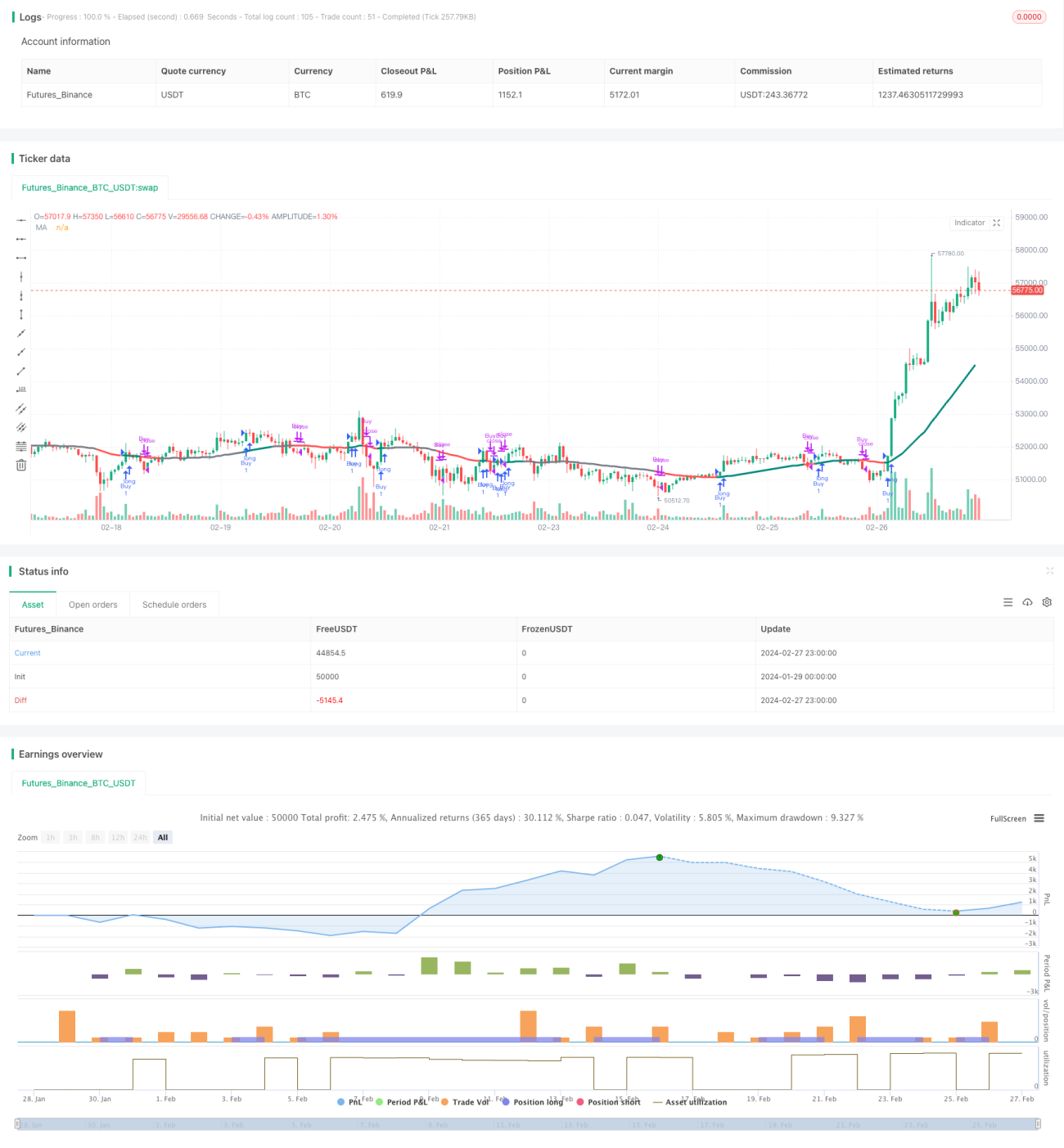This screenshot has width=1064, height=1148.
Task: Switch to the Schedule orders tab
Action: pyautogui.click(x=174, y=605)
